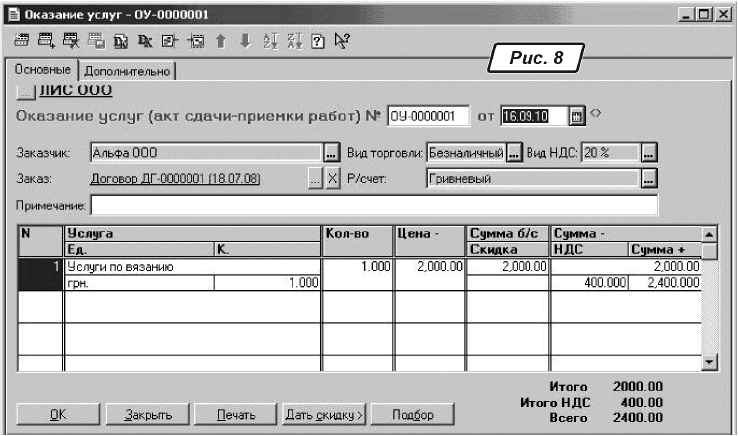Click the Дать скидку button
Screen dimensions: 738x436
323,414
